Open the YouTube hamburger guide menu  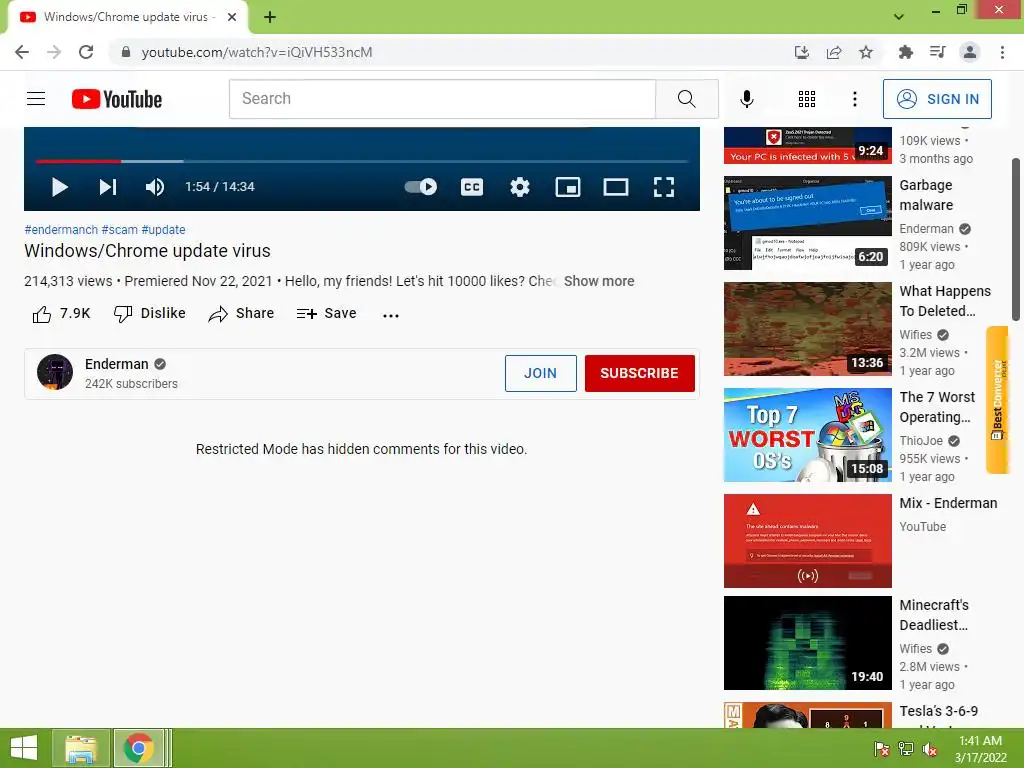pyautogui.click(x=36, y=99)
